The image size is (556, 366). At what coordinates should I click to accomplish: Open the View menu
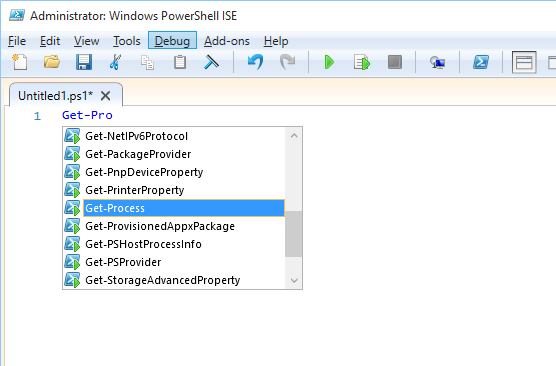pyautogui.click(x=87, y=41)
